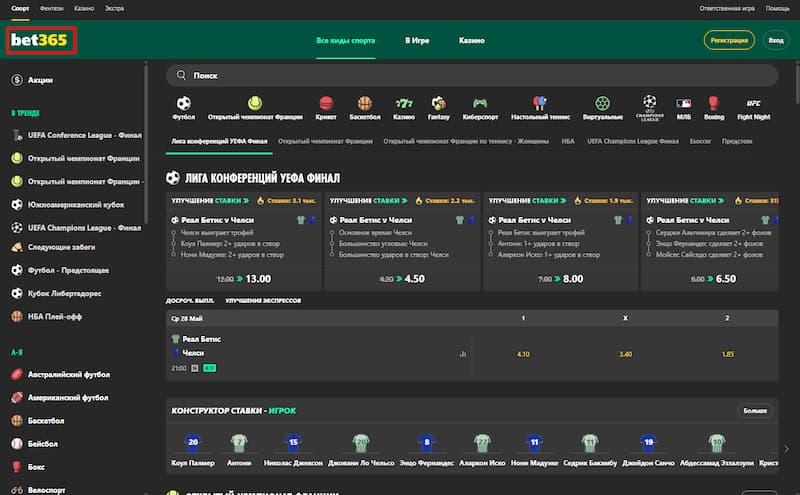Select the Виртуальные sports icon

pos(603,108)
